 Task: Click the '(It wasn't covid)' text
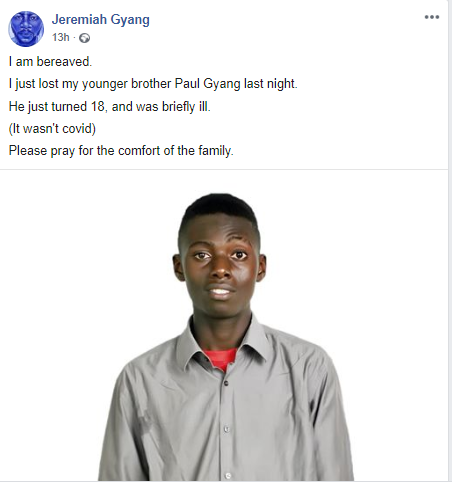(52, 128)
